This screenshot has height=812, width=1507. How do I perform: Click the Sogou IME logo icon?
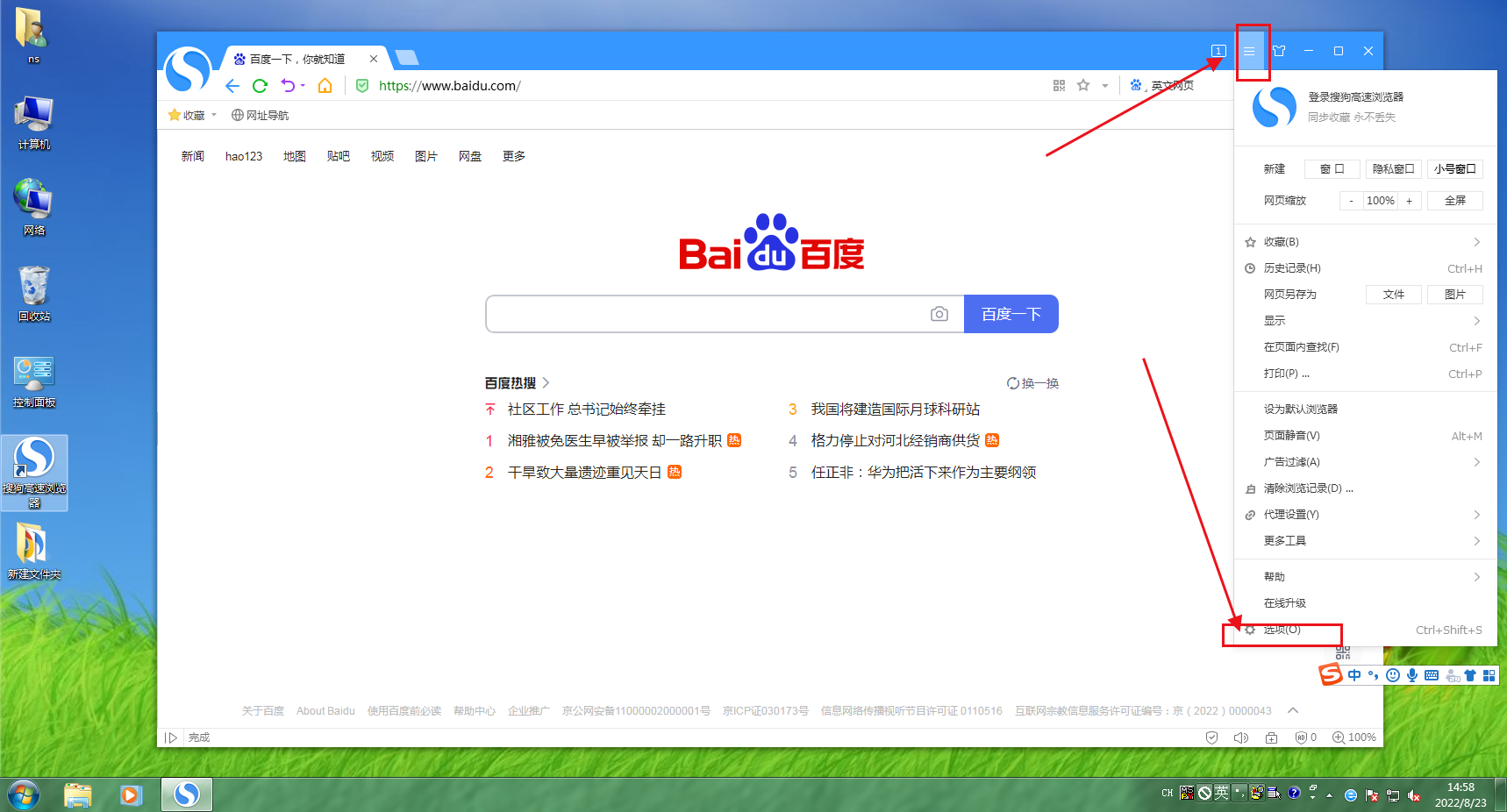(x=1331, y=674)
